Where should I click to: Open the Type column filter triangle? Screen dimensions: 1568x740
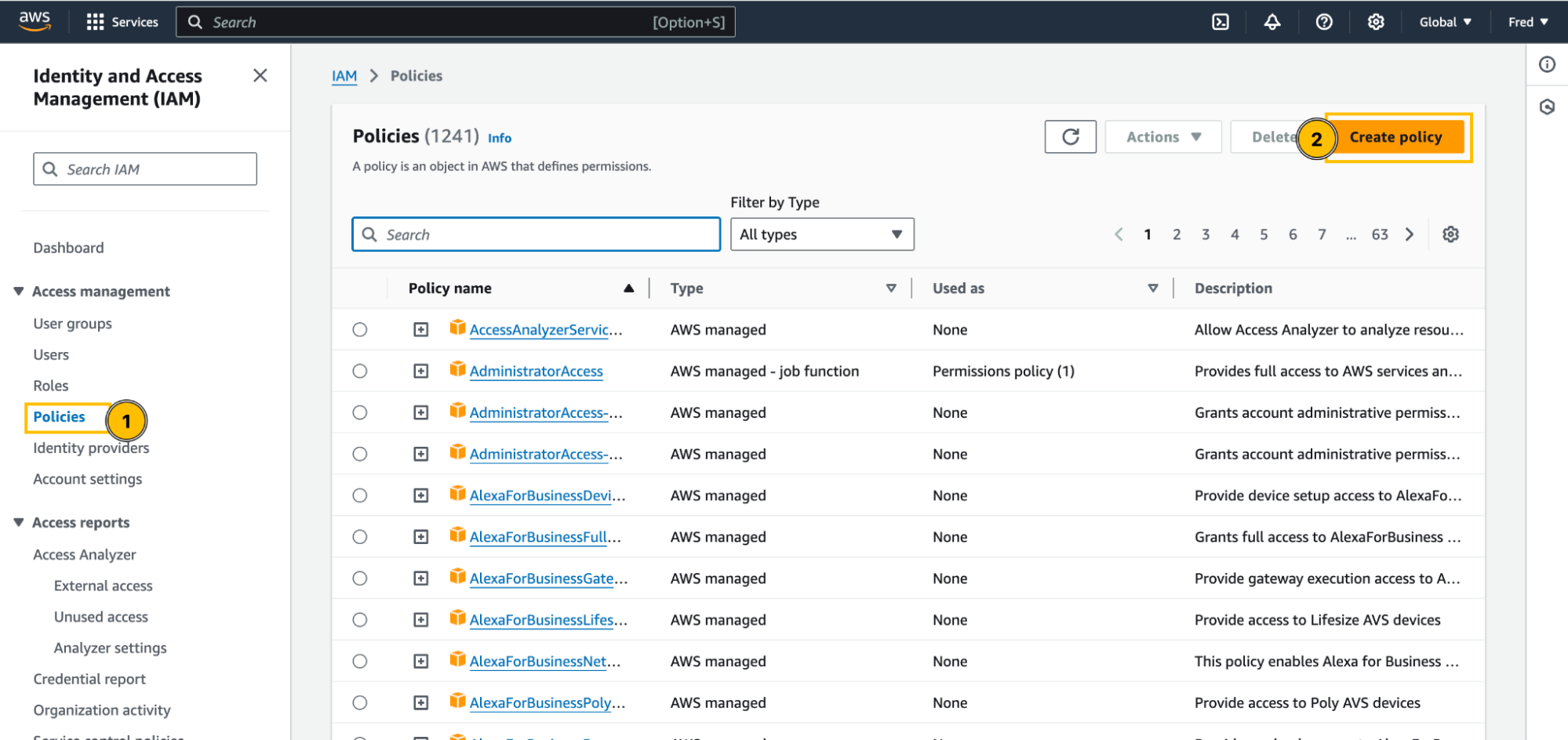pos(891,288)
